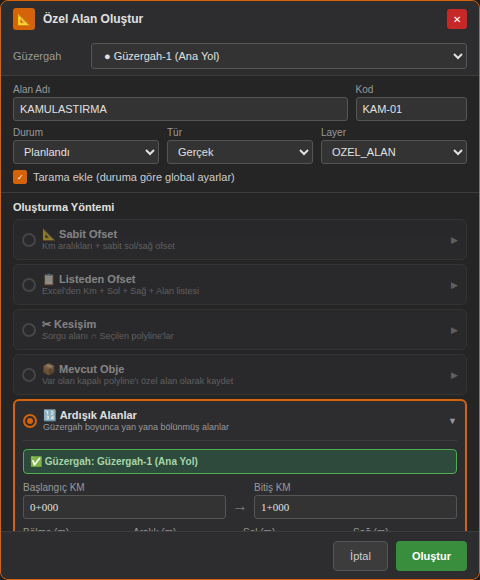The image size is (480, 580).
Task: Collapse the Ardışık Alanlar section arrow
Action: (452, 421)
